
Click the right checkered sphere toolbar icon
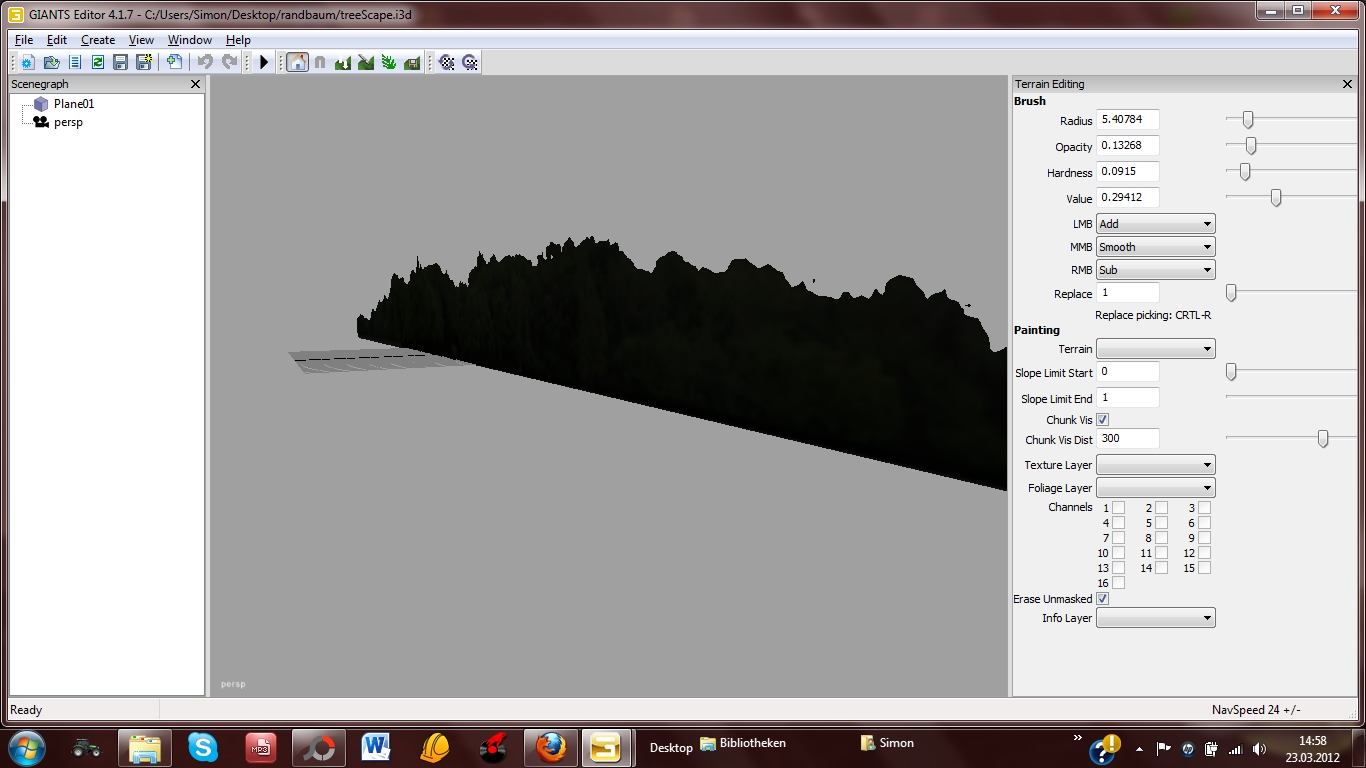pos(470,62)
